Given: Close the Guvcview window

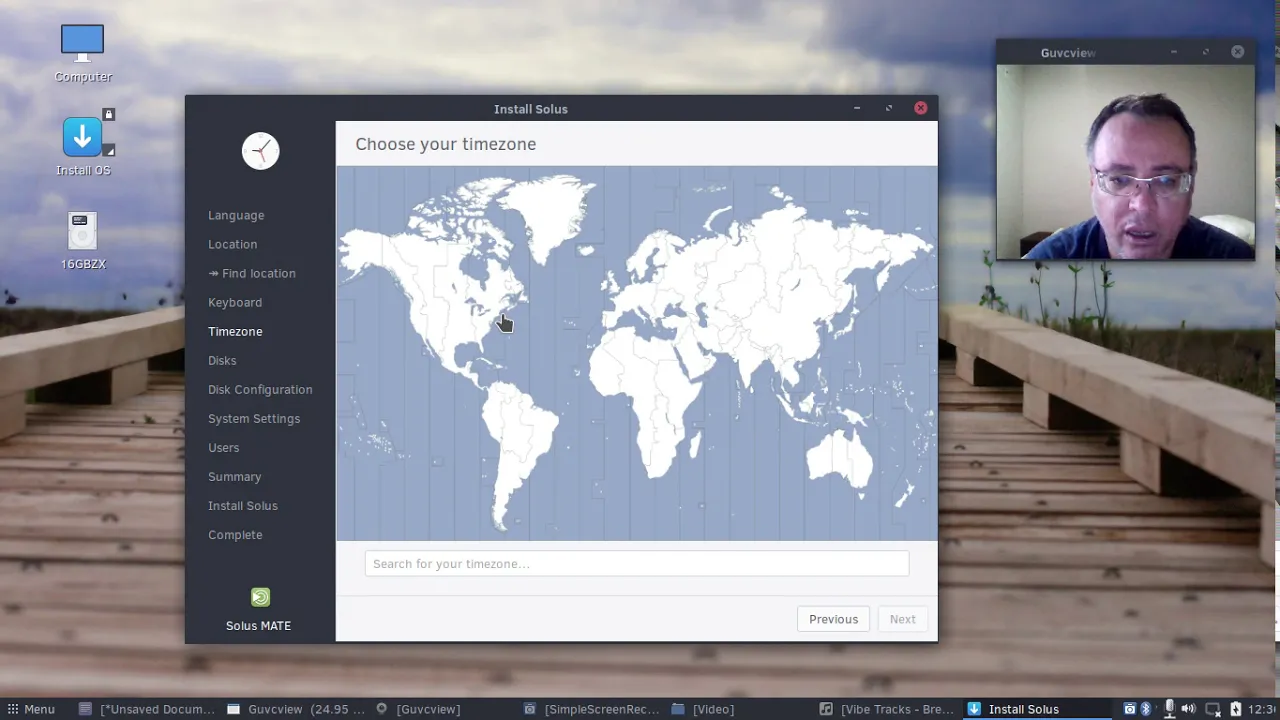Looking at the screenshot, I should pyautogui.click(x=1238, y=52).
